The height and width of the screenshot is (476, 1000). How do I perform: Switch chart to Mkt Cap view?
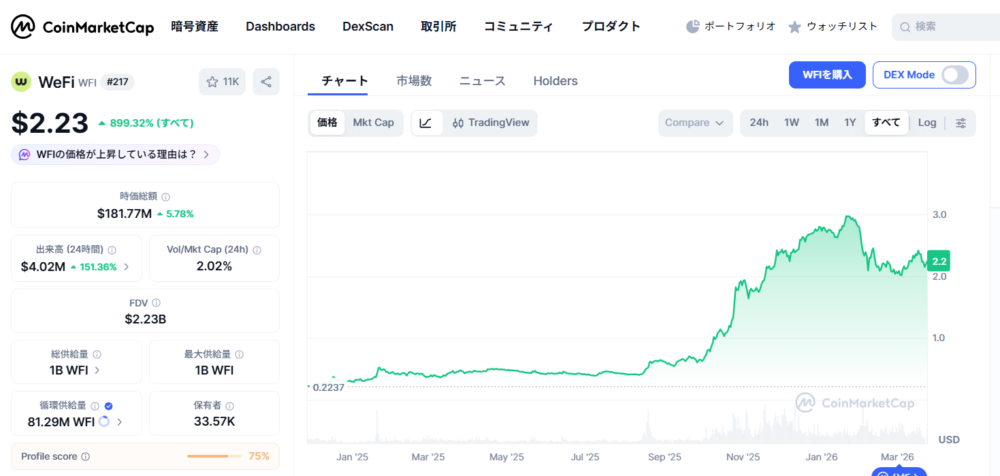(x=373, y=123)
